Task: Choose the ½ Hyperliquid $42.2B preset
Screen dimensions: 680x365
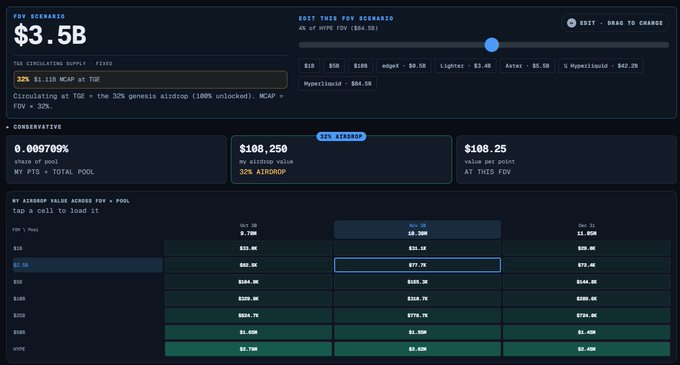Action: click(601, 66)
